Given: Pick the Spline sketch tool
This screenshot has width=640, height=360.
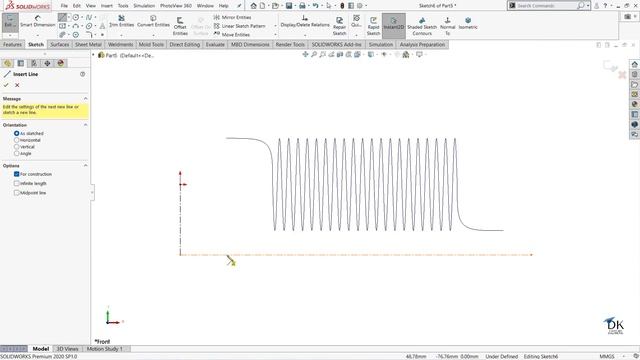Looking at the screenshot, I should click(89, 17).
